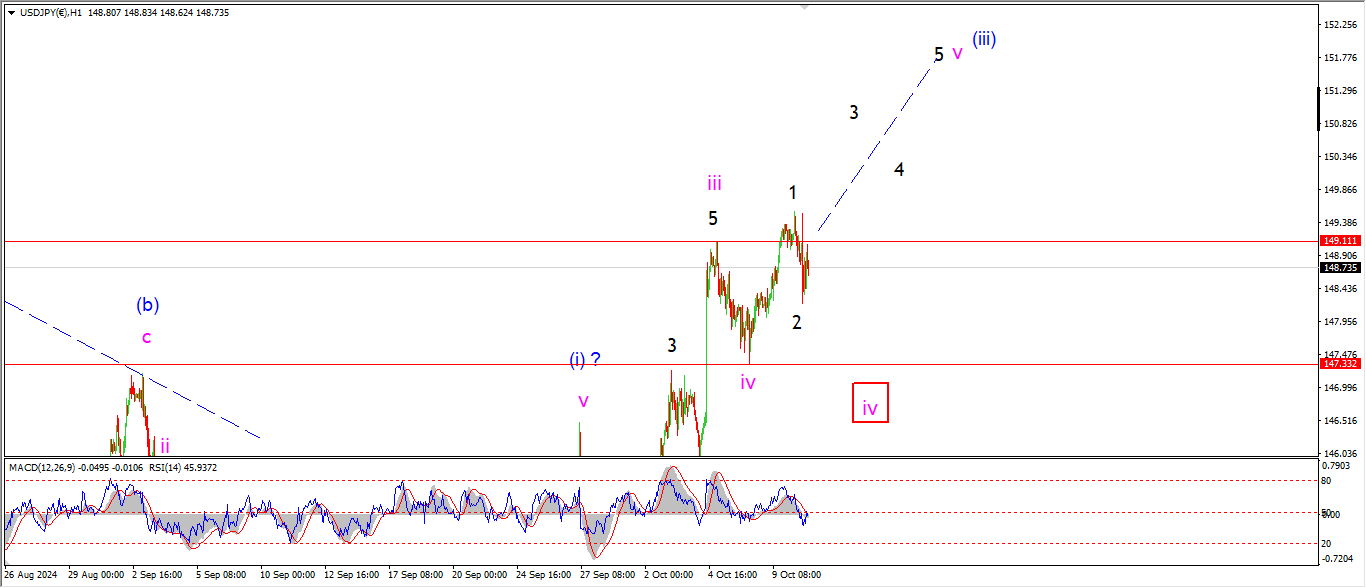Select the magenta 'iii' label above wave 5
Screen dimensions: 1366x588
pos(714,183)
